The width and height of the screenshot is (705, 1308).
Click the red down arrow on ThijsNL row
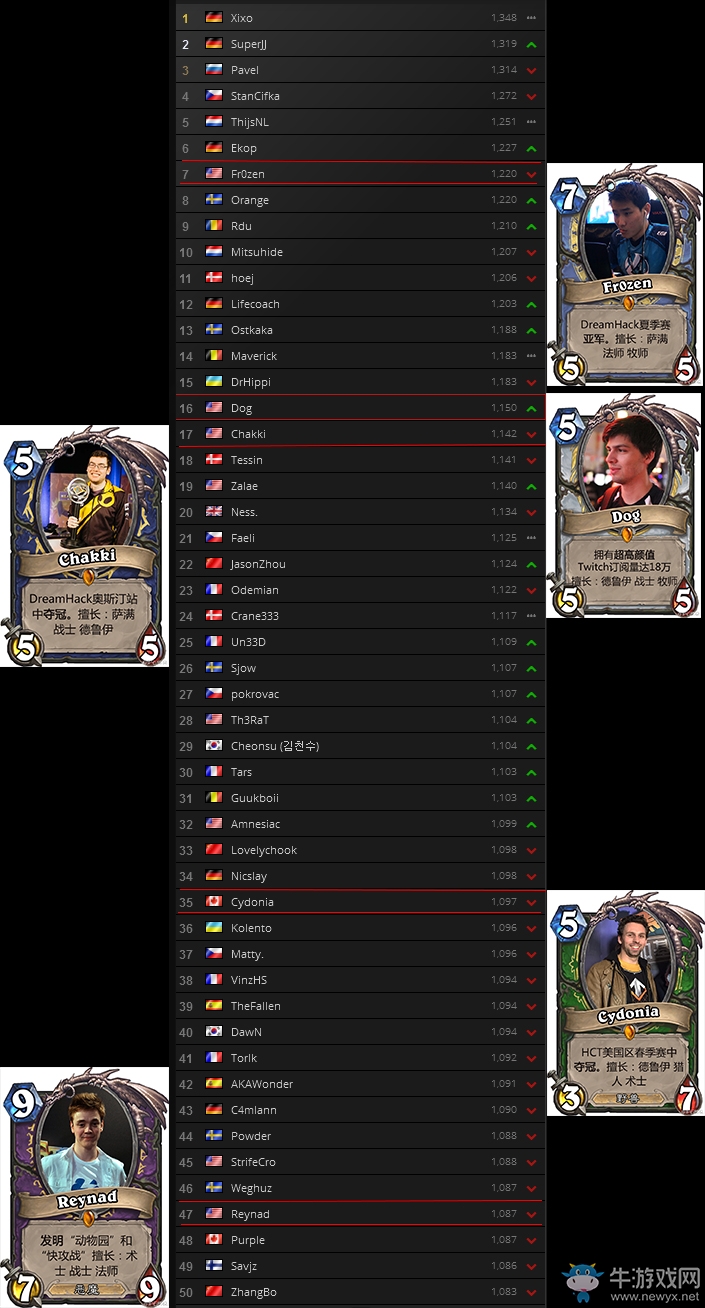[531, 123]
